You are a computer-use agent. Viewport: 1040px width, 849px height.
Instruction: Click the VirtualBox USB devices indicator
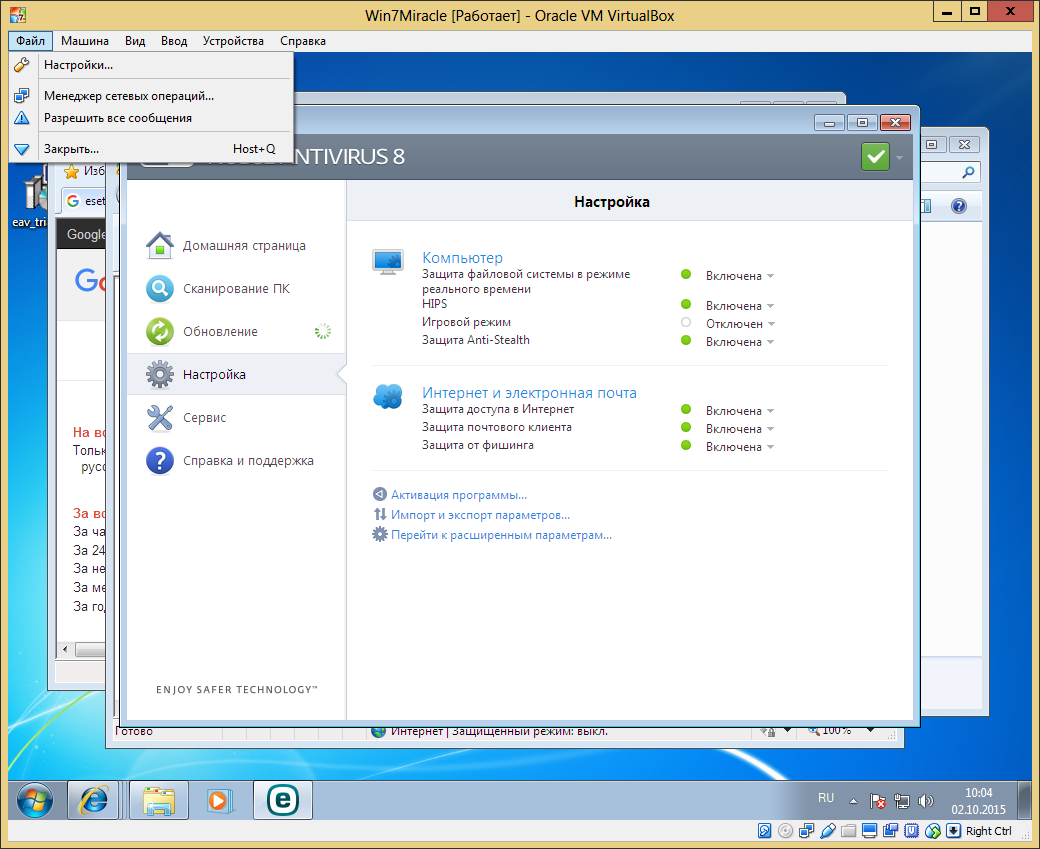tap(828, 830)
